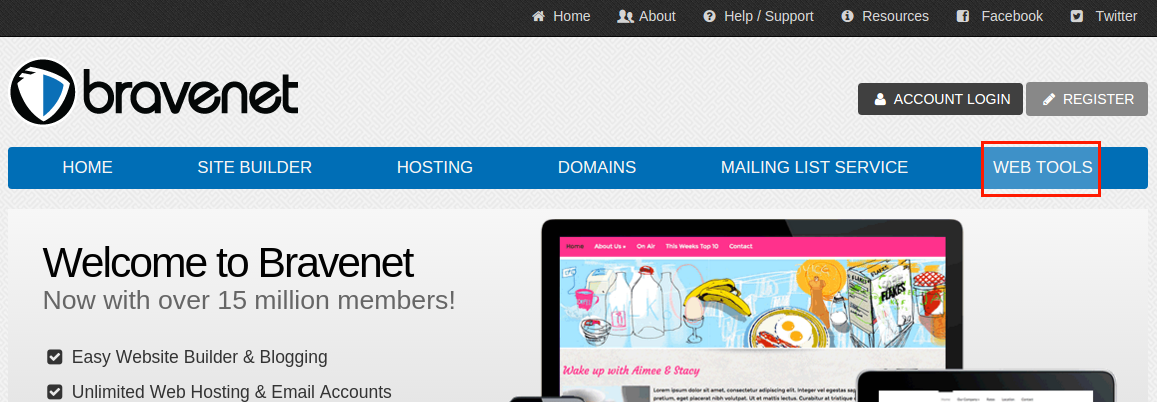The width and height of the screenshot is (1157, 402).
Task: Select HOME in the blue navigation bar
Action: coord(88,167)
